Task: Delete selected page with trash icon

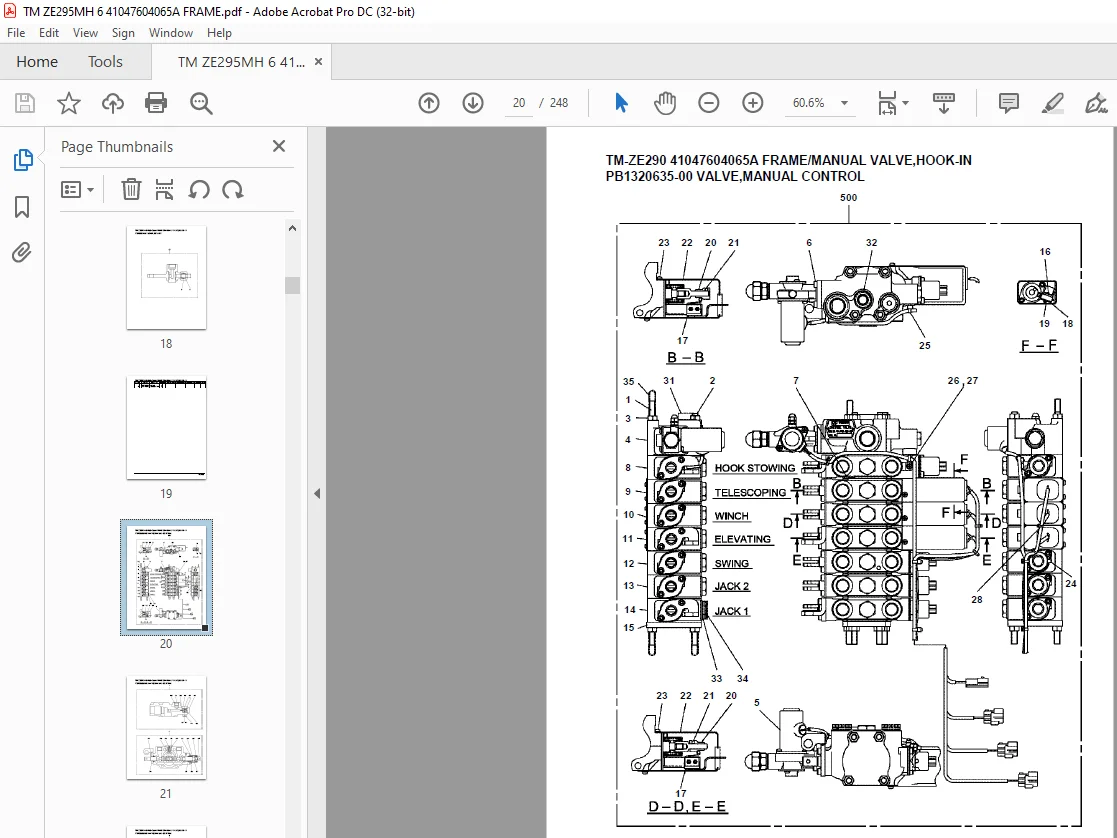Action: pos(131,190)
